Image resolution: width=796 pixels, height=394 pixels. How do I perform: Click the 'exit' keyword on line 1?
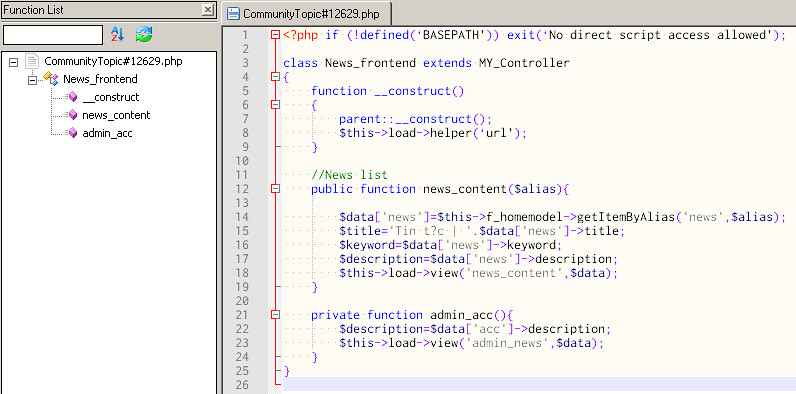(521, 35)
